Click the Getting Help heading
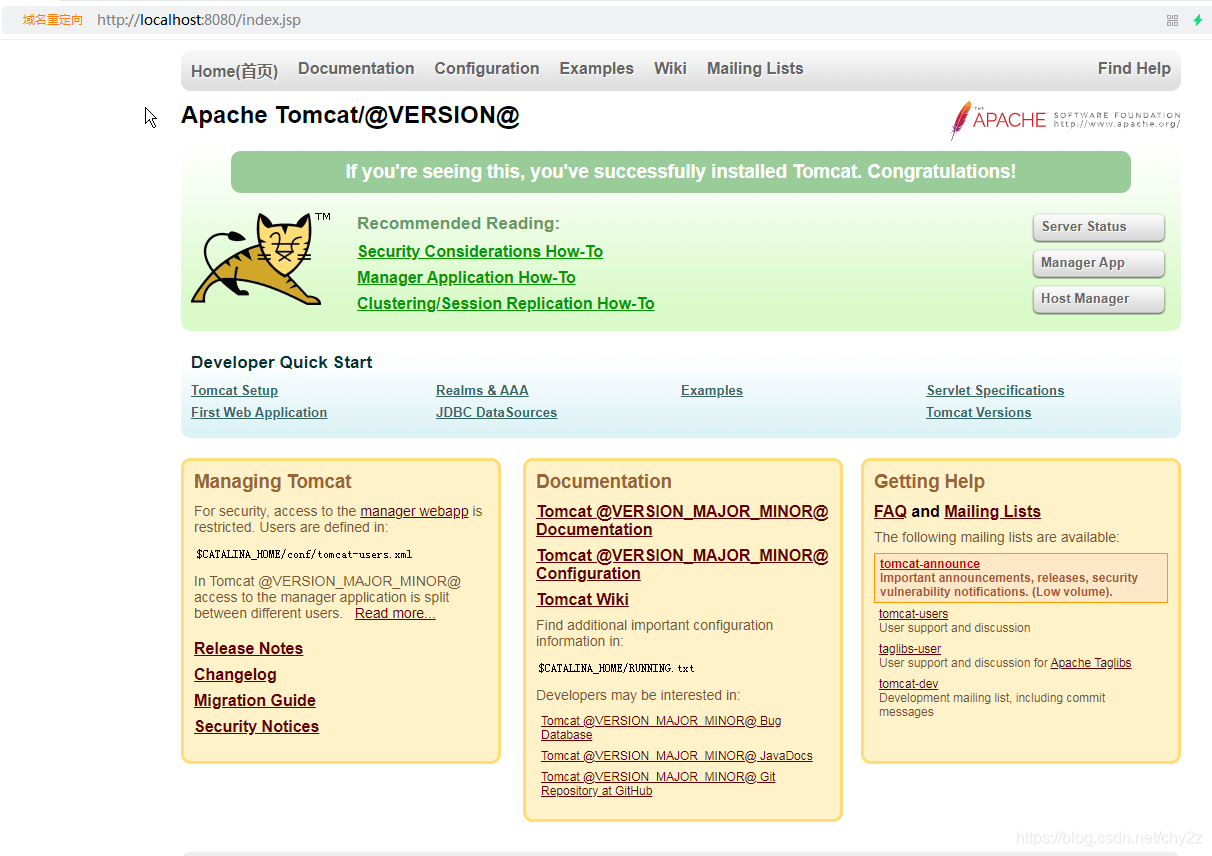1212x856 pixels. click(929, 481)
